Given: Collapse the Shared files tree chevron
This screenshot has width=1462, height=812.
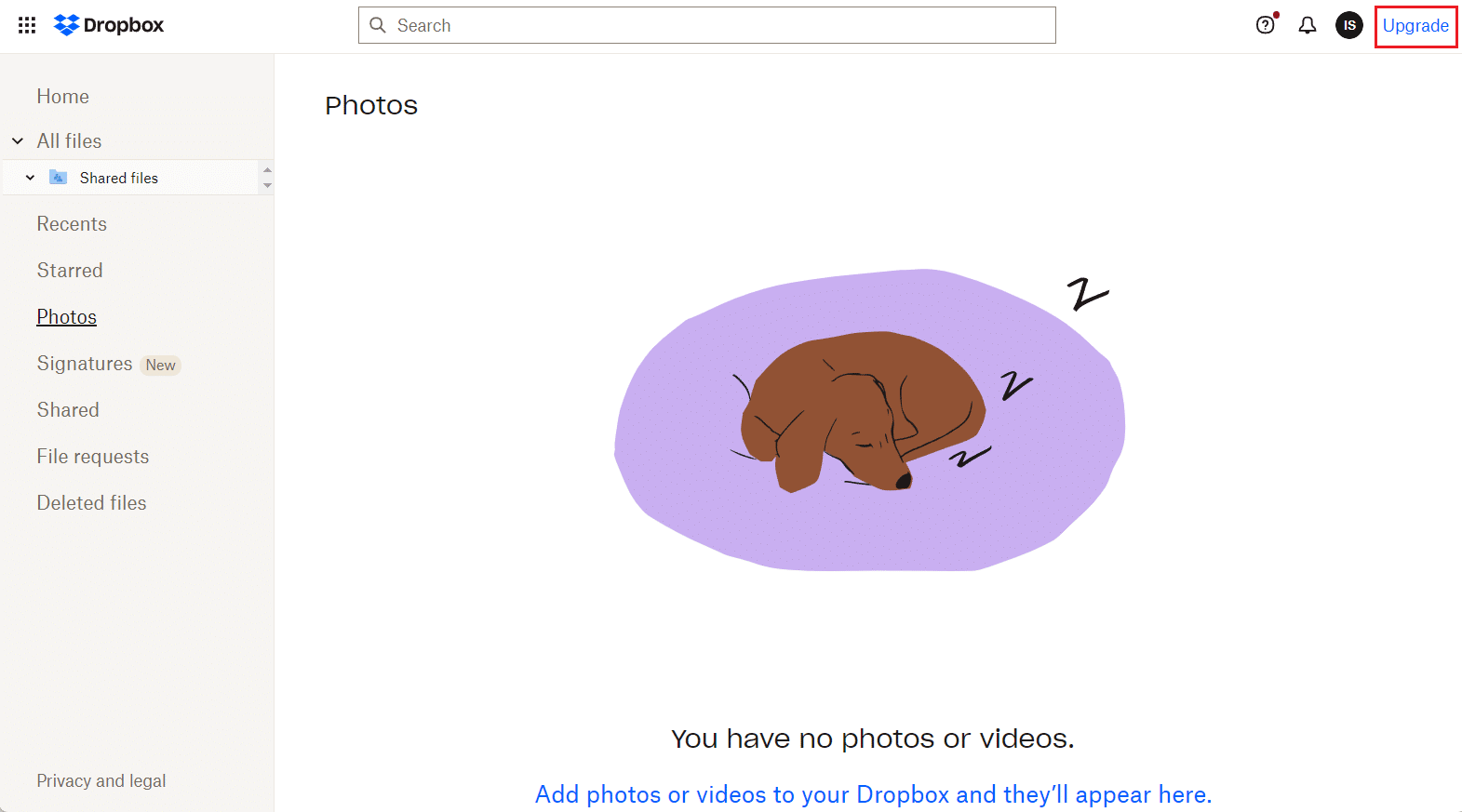Looking at the screenshot, I should pos(31,178).
